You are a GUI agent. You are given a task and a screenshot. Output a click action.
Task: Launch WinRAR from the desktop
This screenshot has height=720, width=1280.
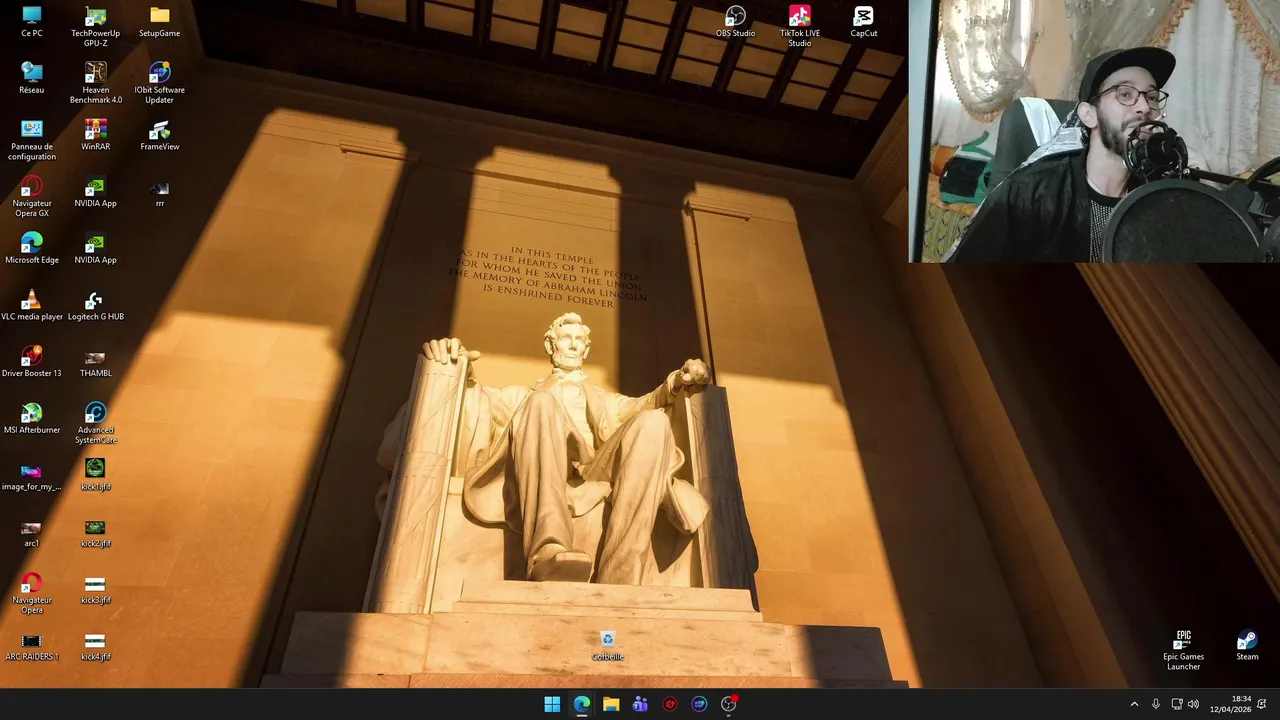click(x=95, y=136)
